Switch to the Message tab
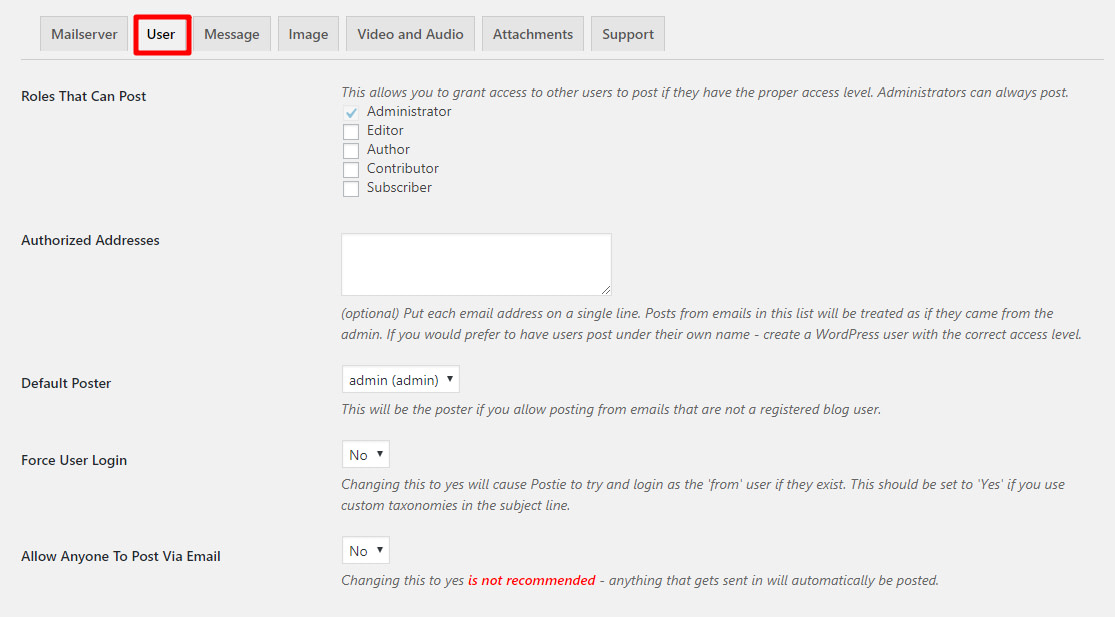This screenshot has width=1115, height=617. [231, 33]
